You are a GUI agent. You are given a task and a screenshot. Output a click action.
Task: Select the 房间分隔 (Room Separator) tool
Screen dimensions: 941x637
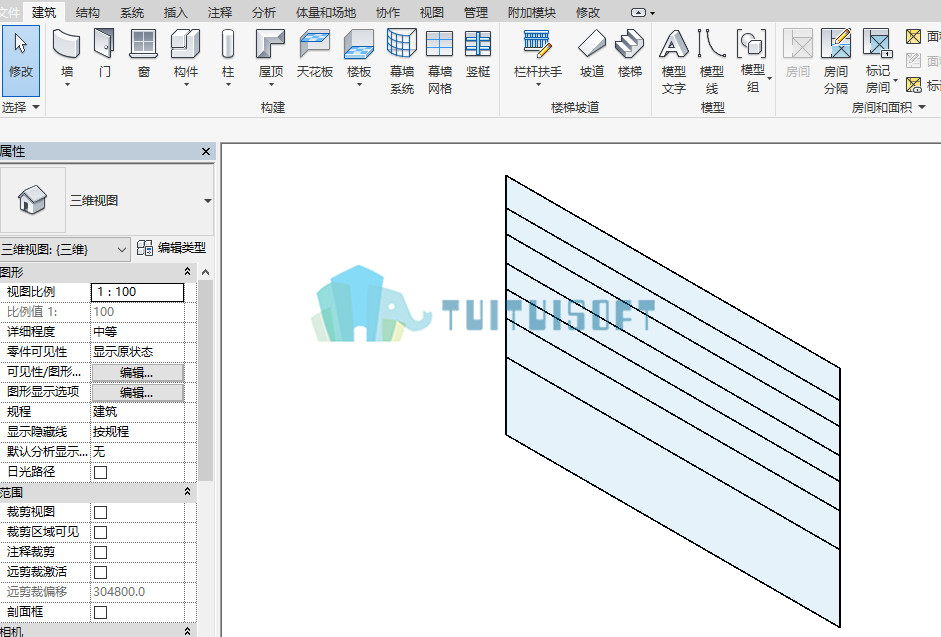click(x=836, y=61)
